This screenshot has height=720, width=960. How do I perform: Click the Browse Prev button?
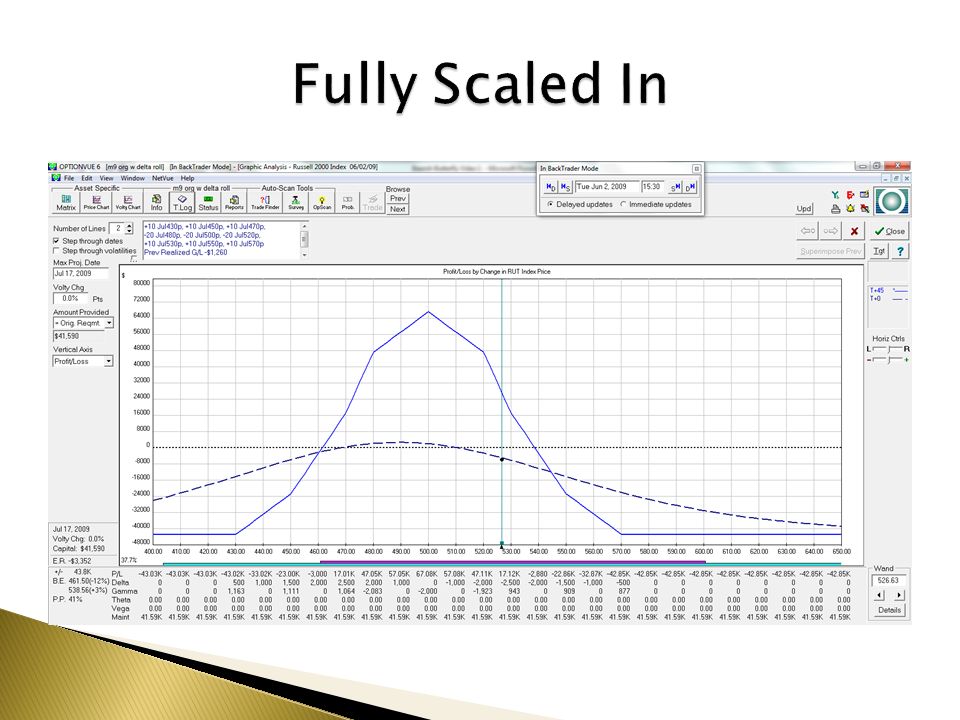(398, 198)
